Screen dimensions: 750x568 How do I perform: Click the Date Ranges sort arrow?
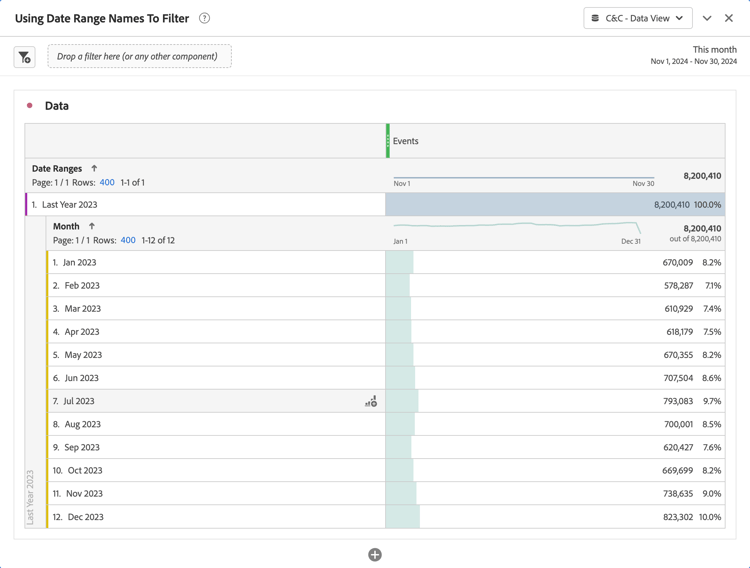[x=94, y=169]
